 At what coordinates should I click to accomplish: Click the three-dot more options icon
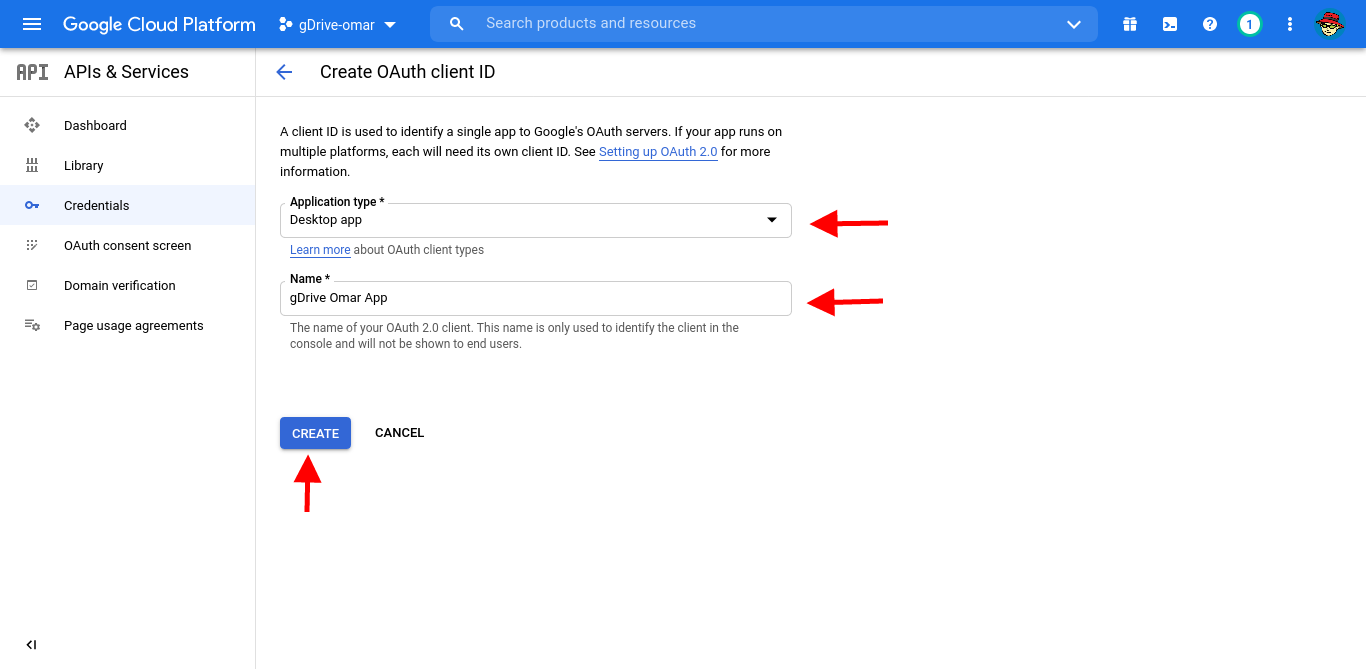[1289, 23]
